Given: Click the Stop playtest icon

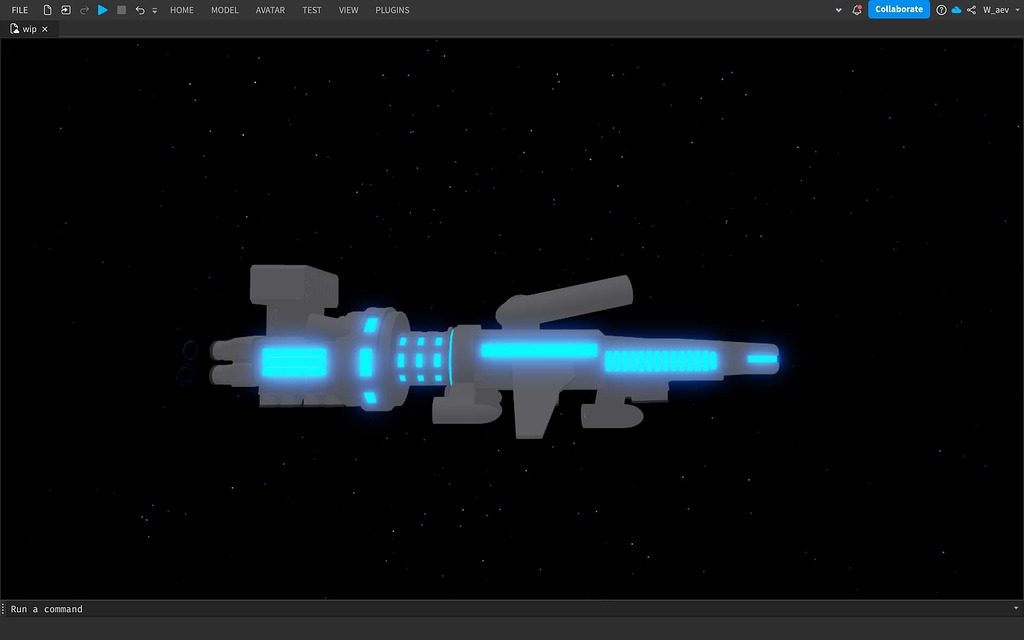Looking at the screenshot, I should [121, 9].
